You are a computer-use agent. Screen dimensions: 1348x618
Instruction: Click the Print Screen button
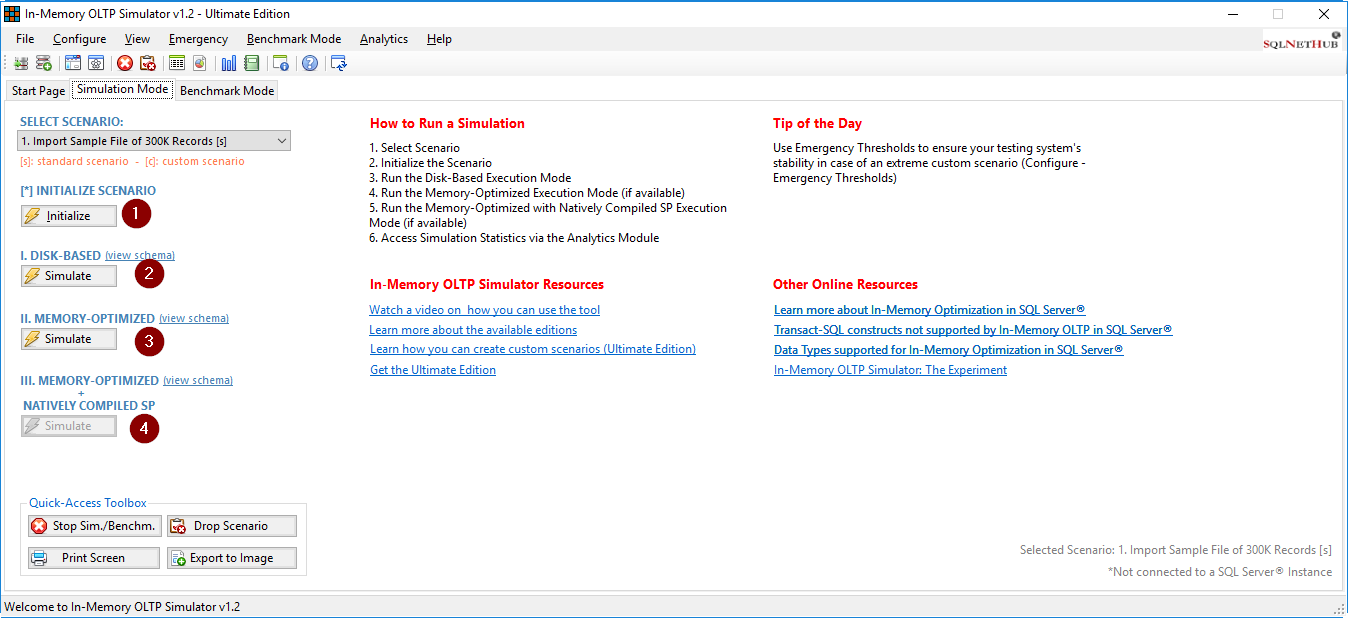pyautogui.click(x=94, y=558)
